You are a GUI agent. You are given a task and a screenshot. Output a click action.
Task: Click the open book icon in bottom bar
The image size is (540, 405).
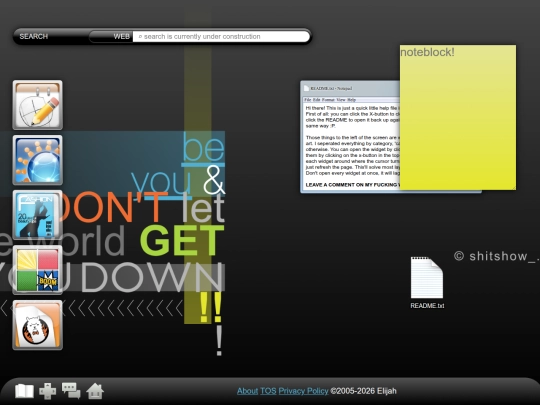24,391
